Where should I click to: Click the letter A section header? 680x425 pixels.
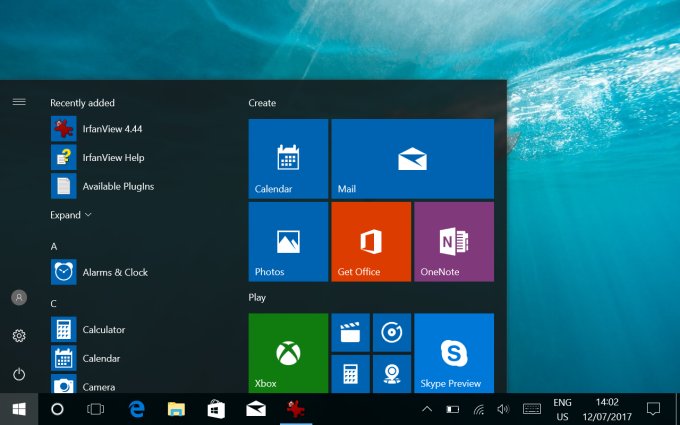[x=54, y=246]
